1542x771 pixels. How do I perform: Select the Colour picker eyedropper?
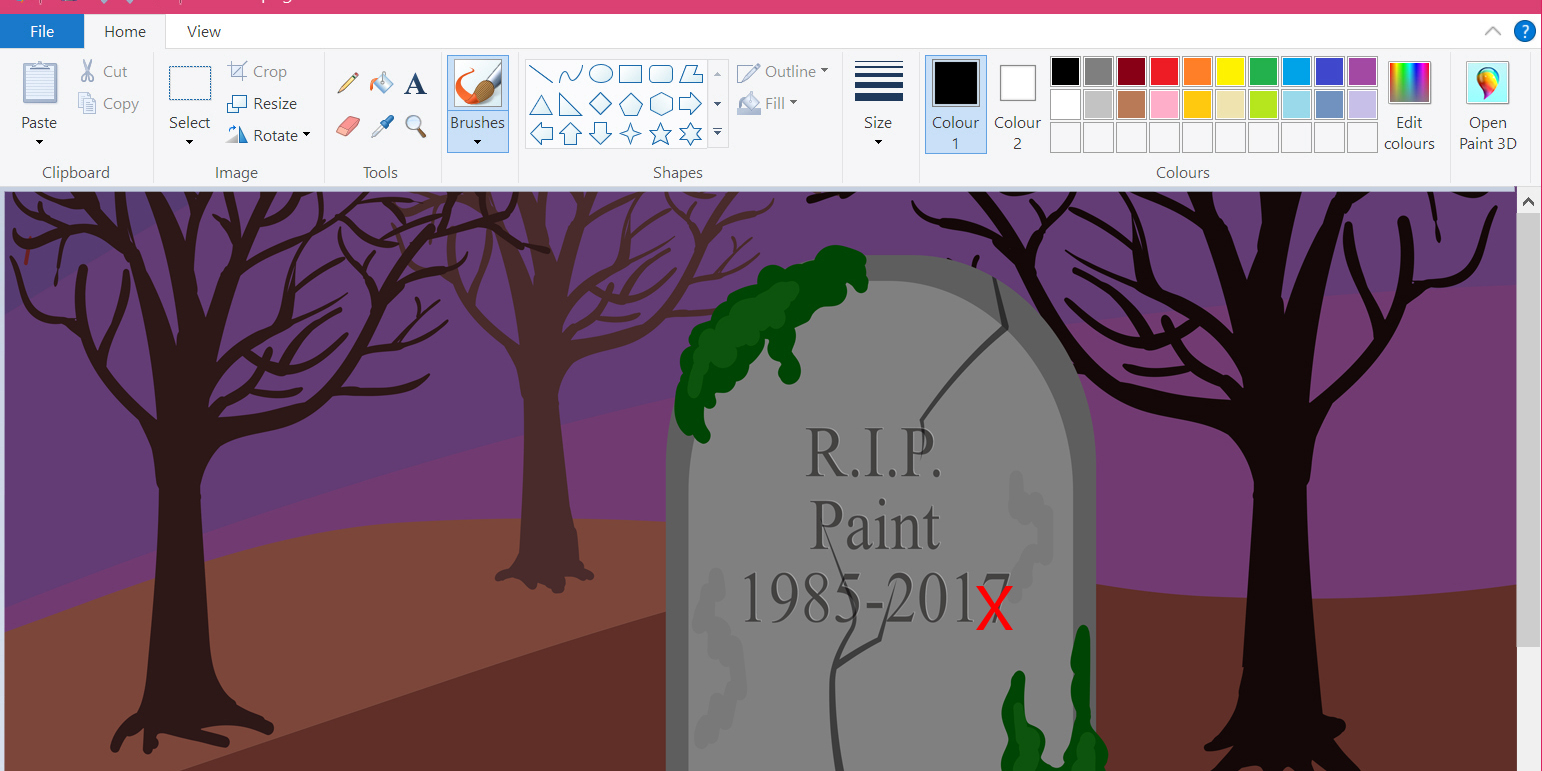coord(381,126)
